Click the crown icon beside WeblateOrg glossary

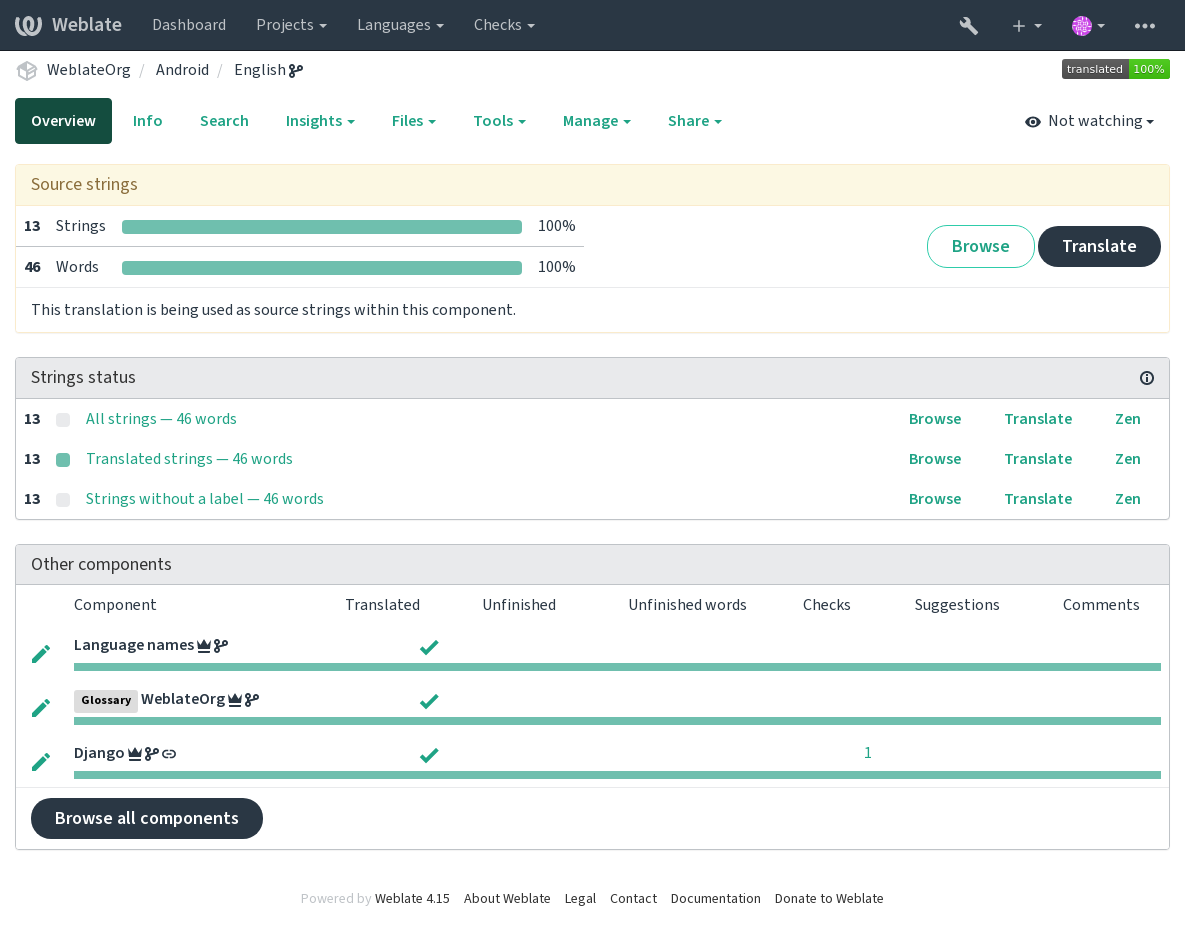235,700
